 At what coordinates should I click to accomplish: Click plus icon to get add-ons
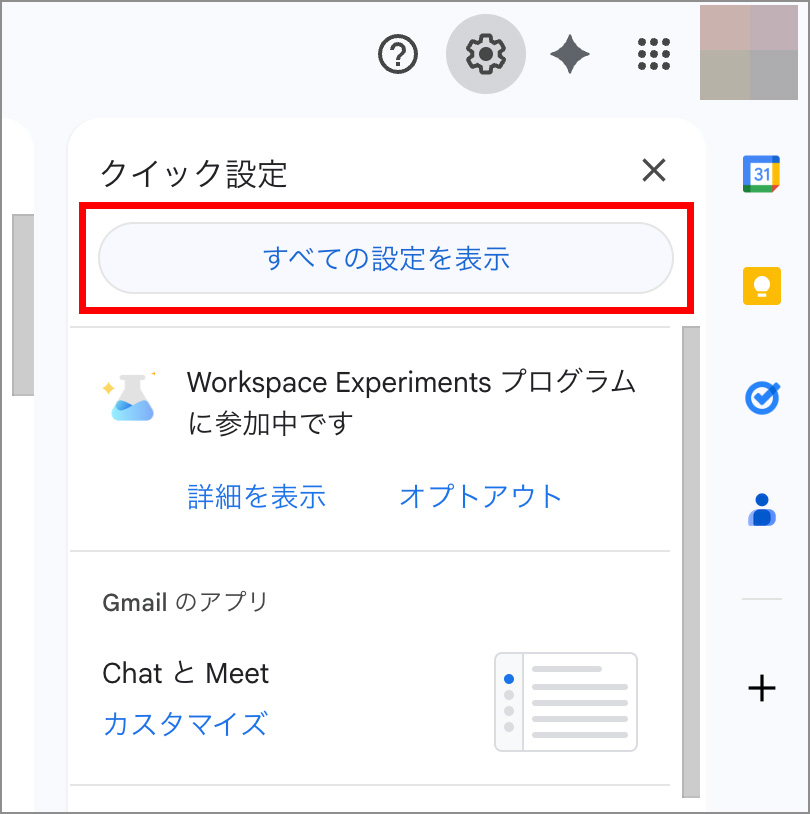[x=762, y=688]
